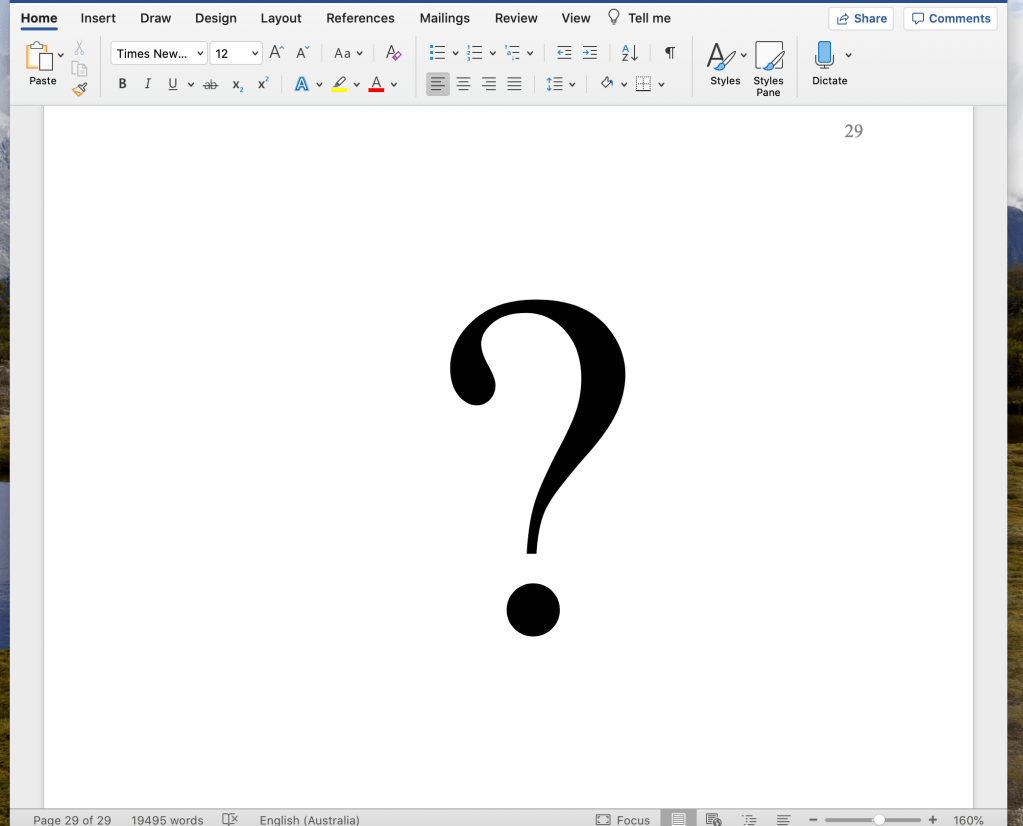The width and height of the screenshot is (1023, 826).
Task: Click the Increase Indent icon
Action: click(590, 53)
